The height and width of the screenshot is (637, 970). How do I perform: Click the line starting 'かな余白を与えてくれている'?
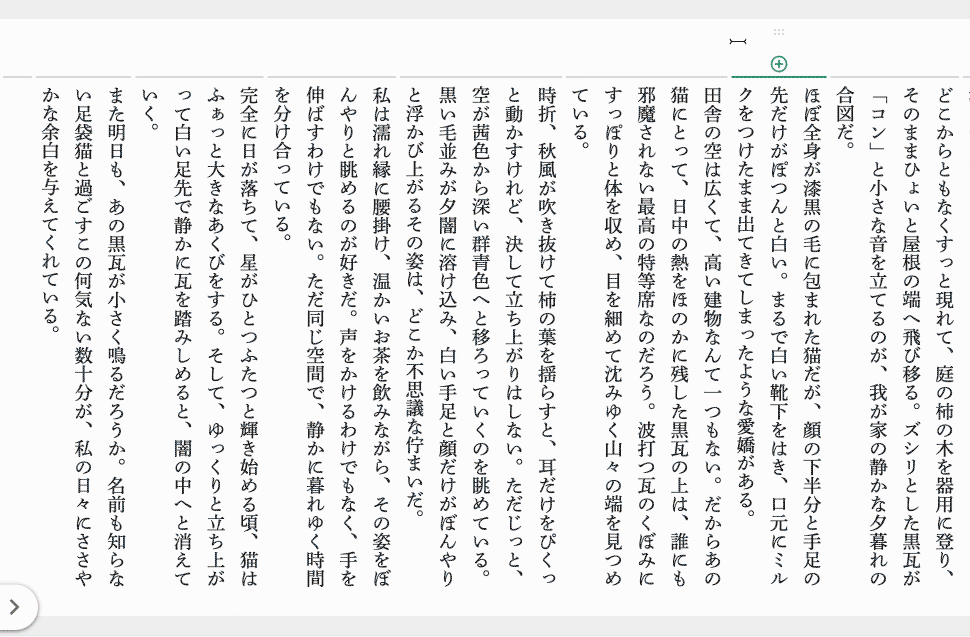tap(51, 210)
